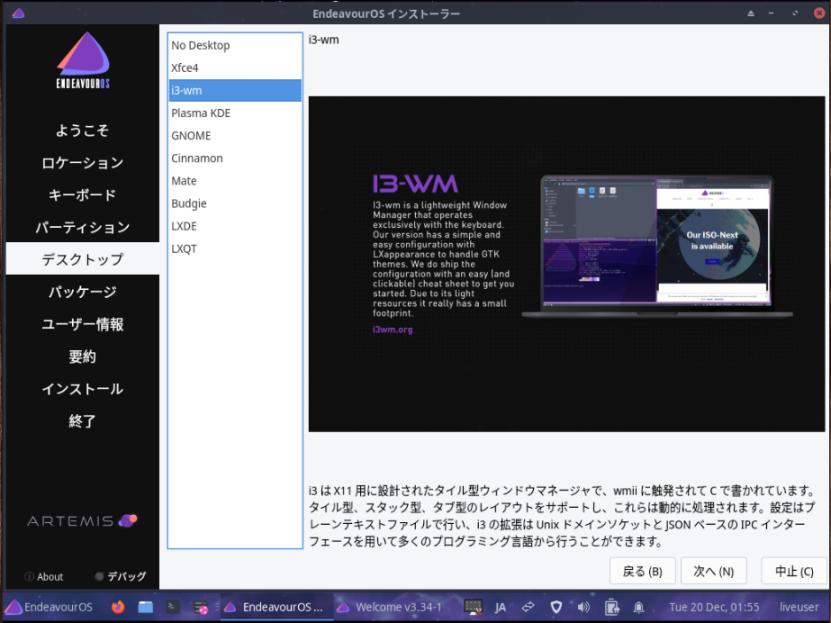The width and height of the screenshot is (831, 623).
Task: Click the display monitor tray icon
Action: [x=473, y=607]
